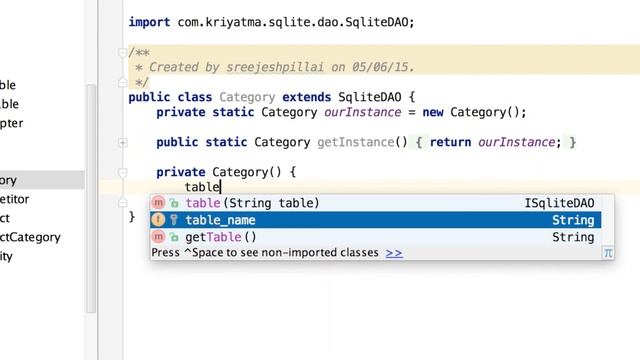Click field icon beside table_name
Screen dimensions: 640x360
pos(158,220)
